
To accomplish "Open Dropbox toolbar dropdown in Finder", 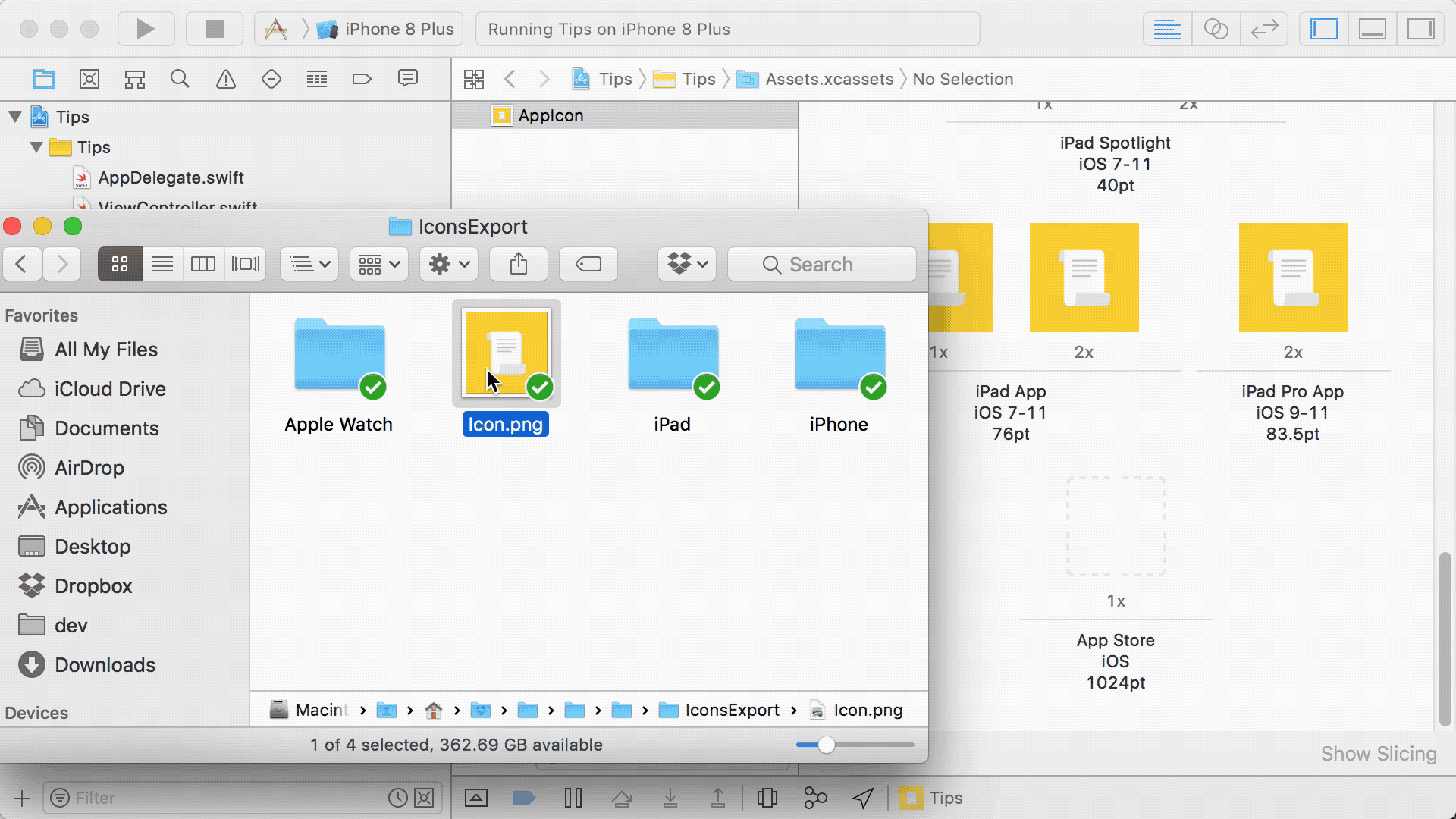I will 687,264.
